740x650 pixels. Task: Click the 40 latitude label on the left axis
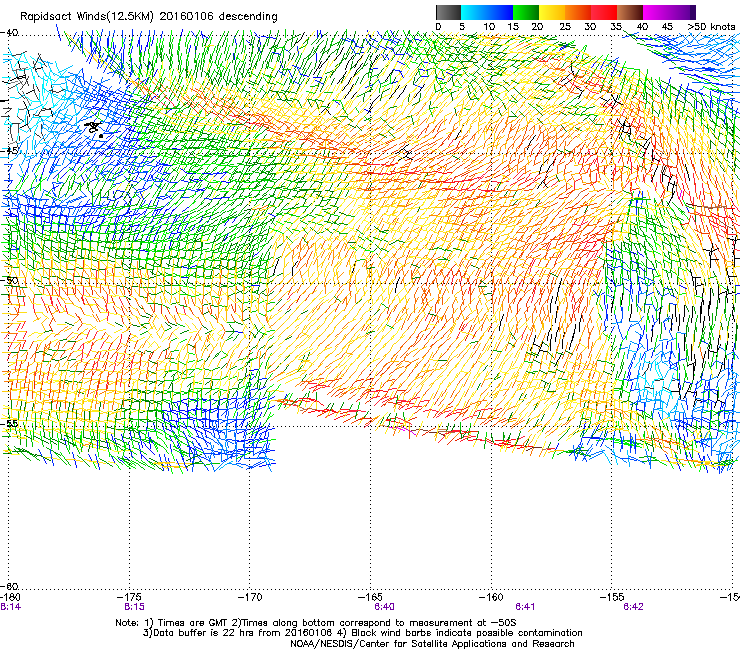10,33
